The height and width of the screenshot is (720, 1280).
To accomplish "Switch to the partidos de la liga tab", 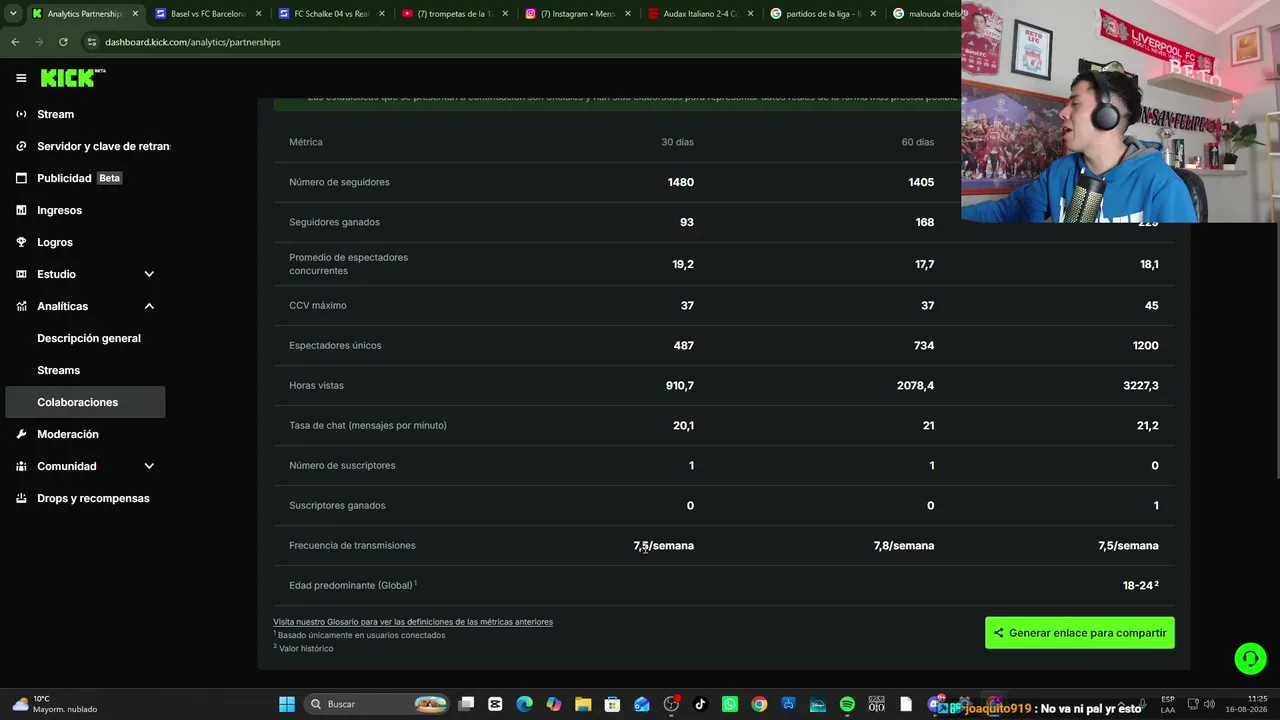I will click(823, 14).
